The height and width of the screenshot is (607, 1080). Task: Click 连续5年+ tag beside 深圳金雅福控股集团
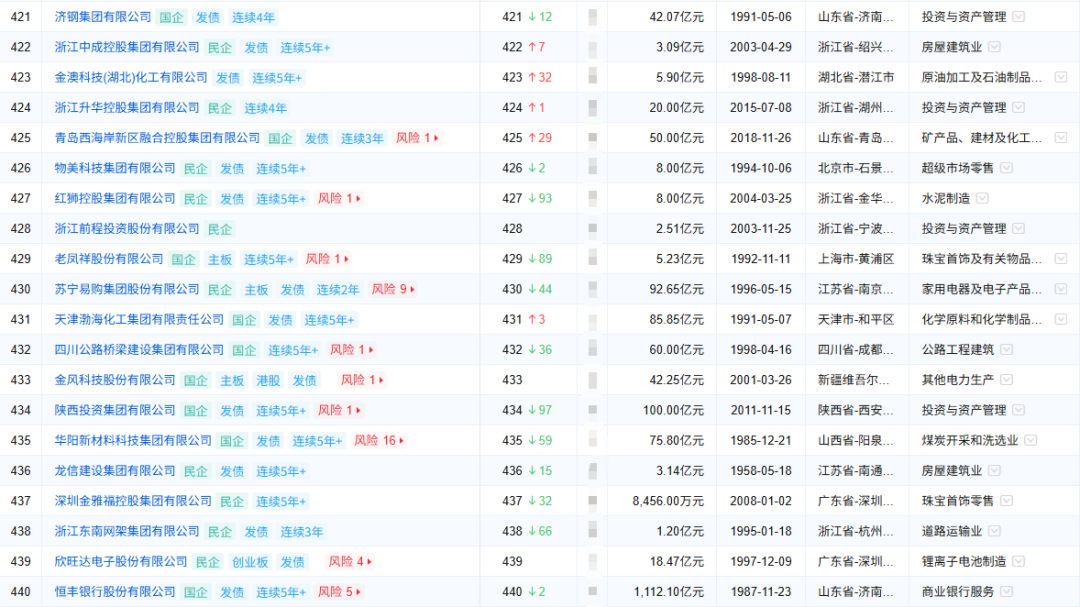coord(281,501)
